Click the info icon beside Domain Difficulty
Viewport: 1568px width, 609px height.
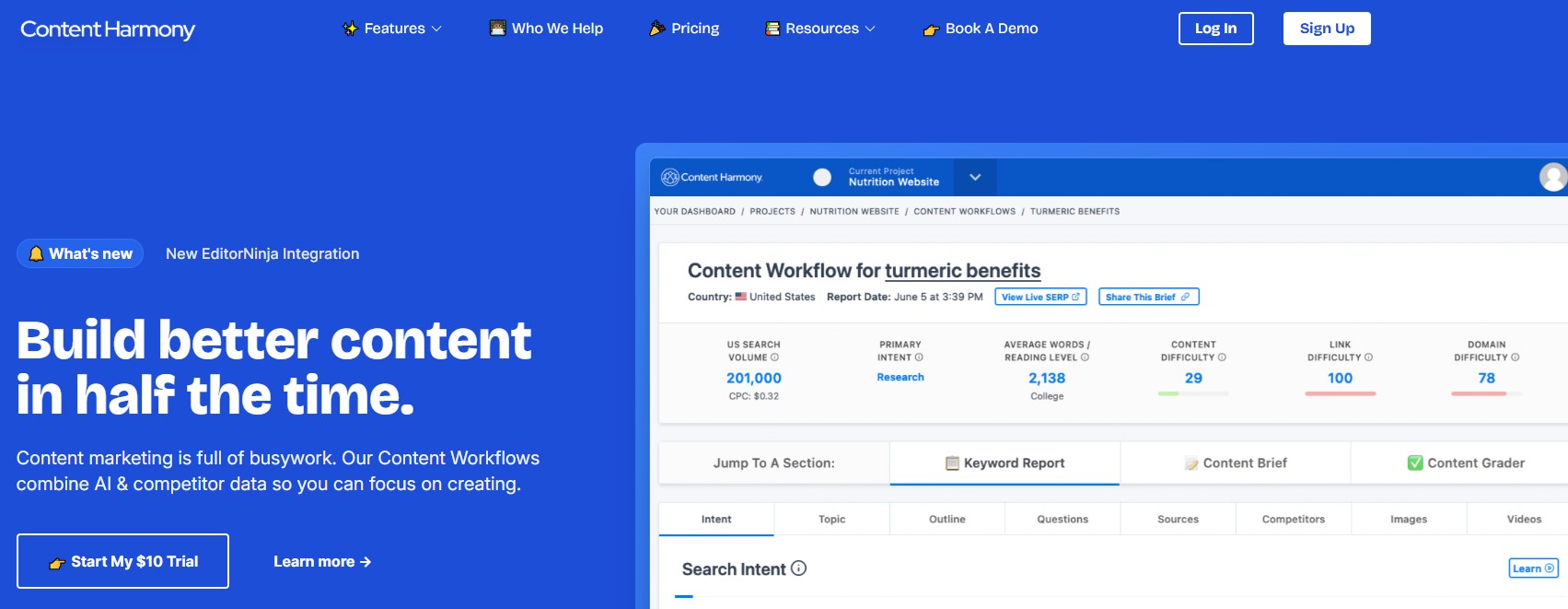pos(1516,357)
